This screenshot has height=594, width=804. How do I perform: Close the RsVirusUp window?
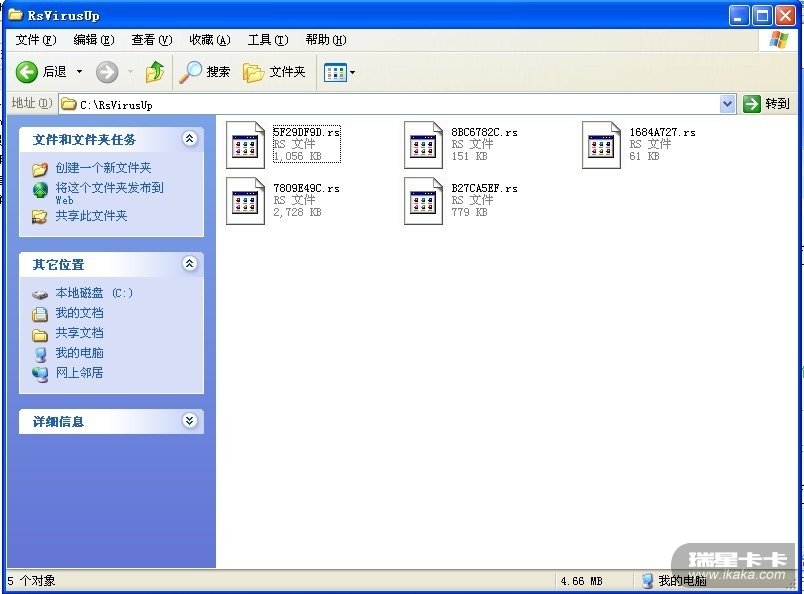click(x=785, y=15)
